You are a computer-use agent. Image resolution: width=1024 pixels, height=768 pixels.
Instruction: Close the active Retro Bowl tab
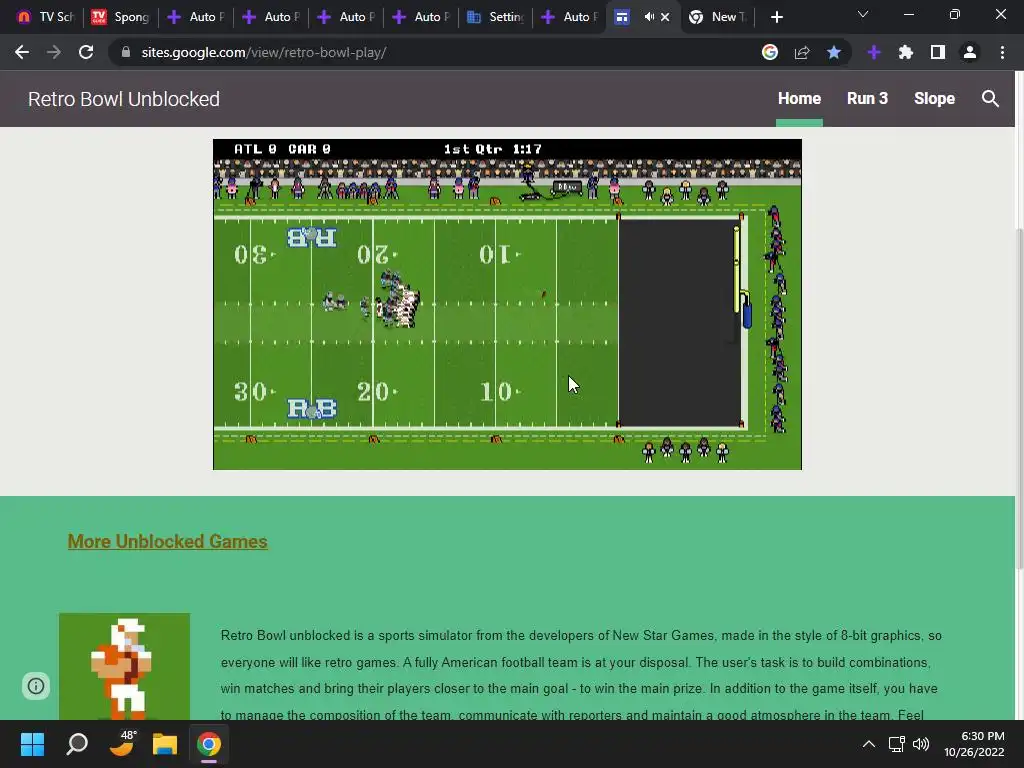click(x=665, y=17)
